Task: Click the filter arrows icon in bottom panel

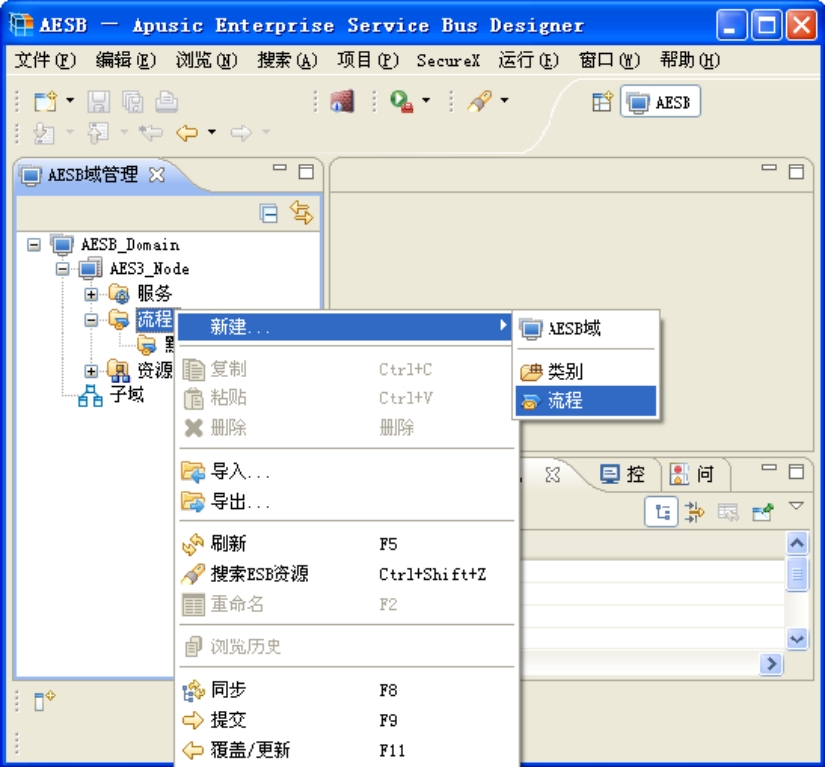Action: (695, 512)
